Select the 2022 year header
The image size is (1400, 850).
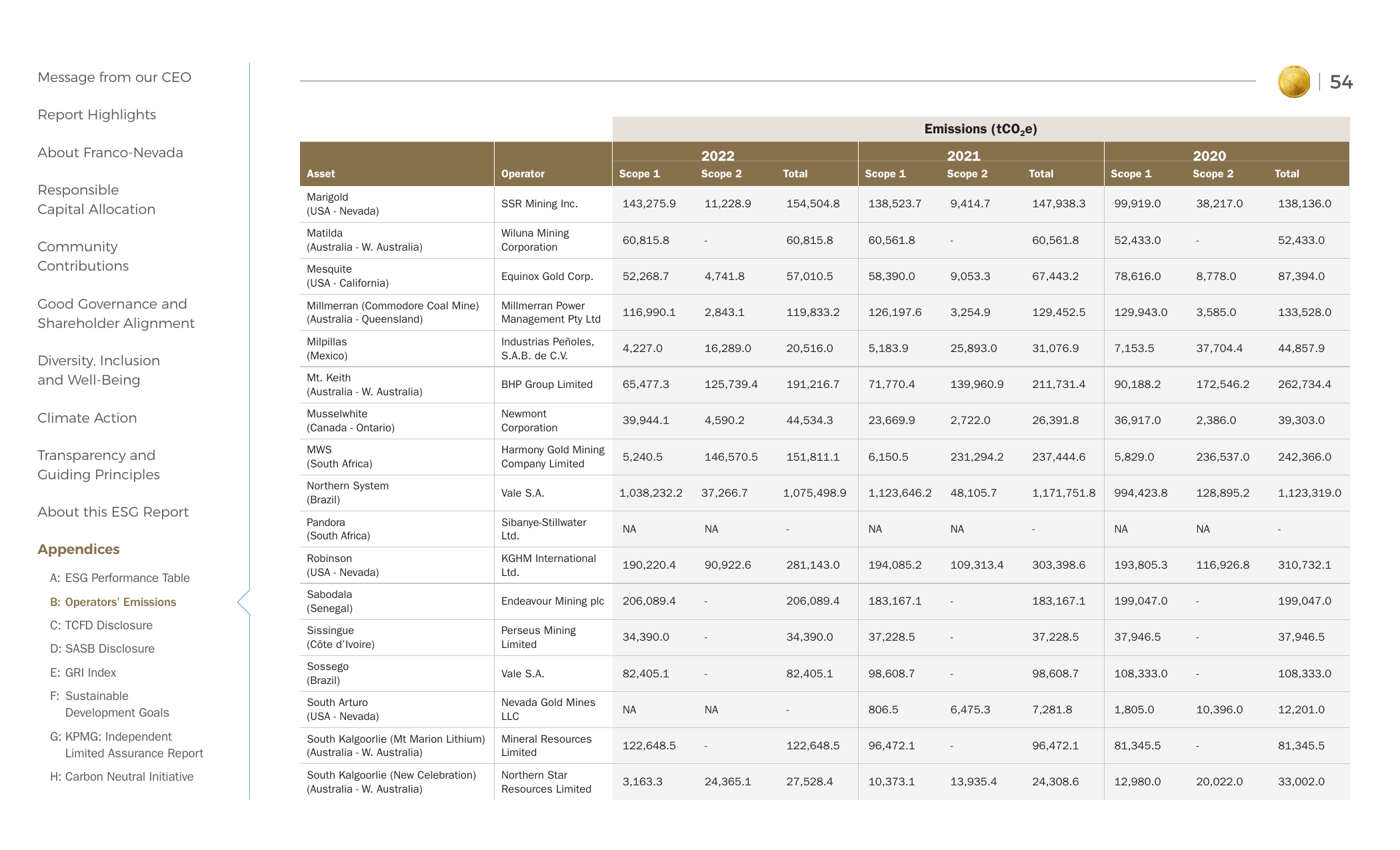(717, 155)
